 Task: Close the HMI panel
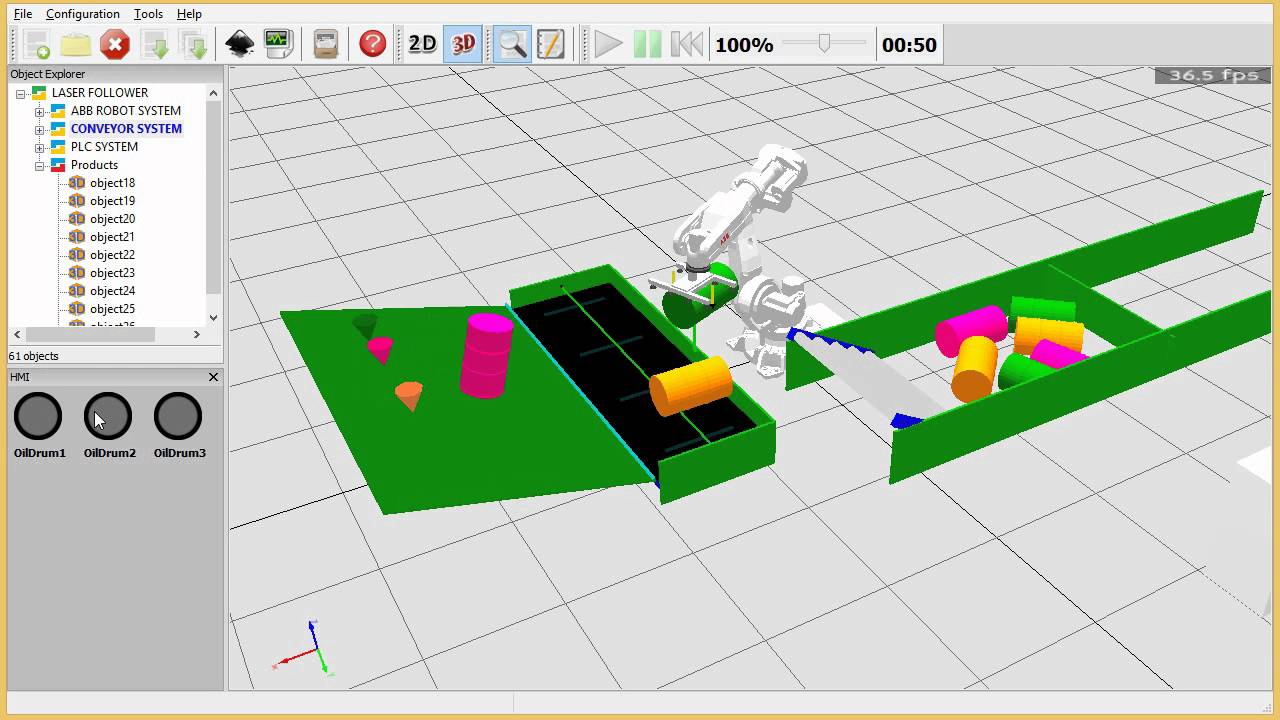213,377
